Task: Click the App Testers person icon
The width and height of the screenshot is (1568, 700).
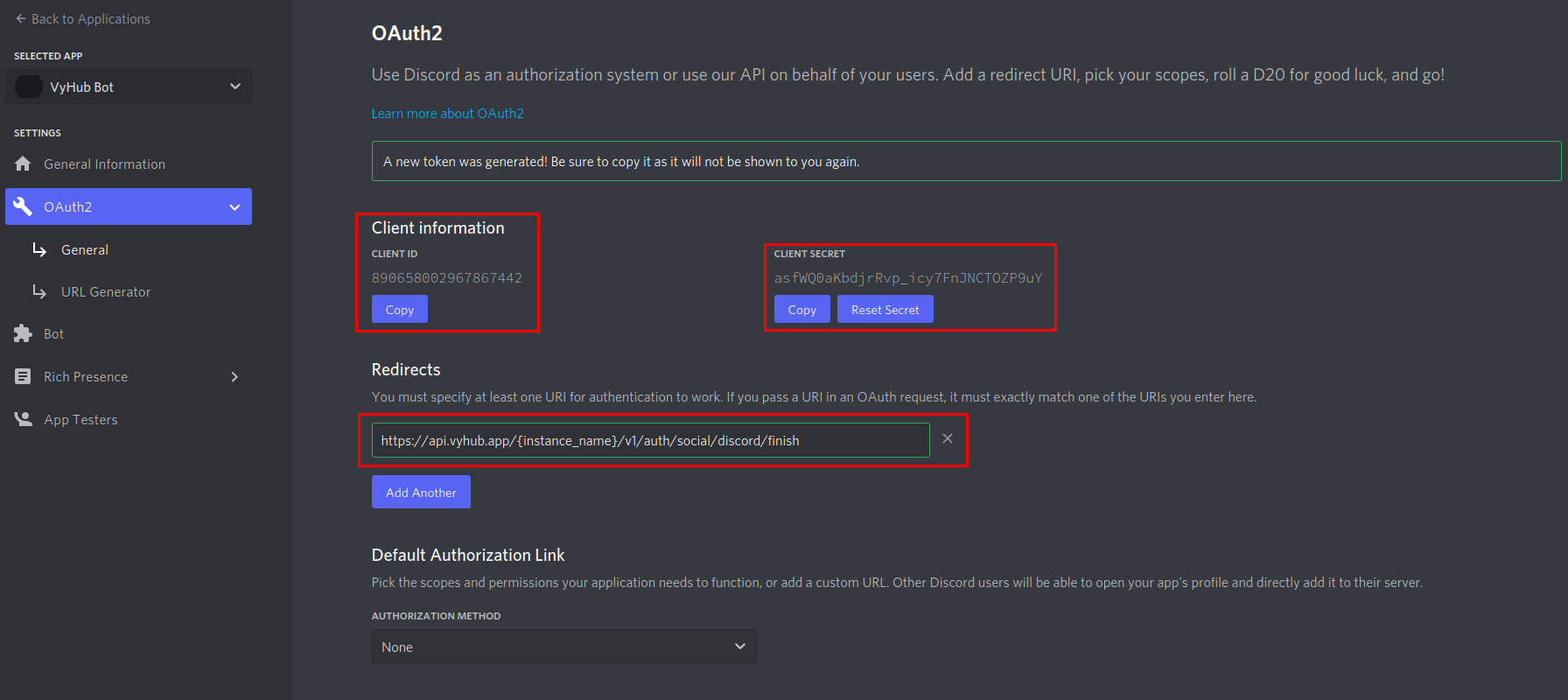Action: point(23,419)
